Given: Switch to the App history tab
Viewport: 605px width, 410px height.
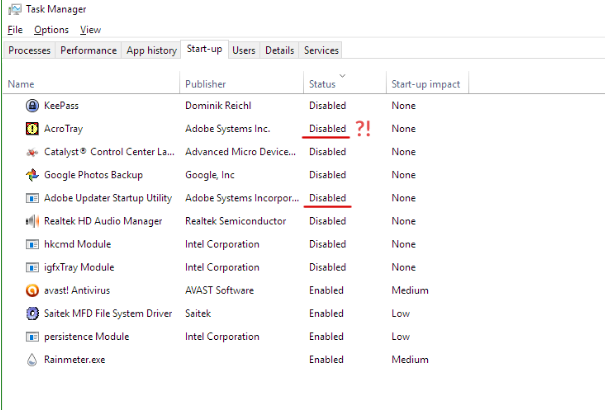Looking at the screenshot, I should pyautogui.click(x=152, y=50).
